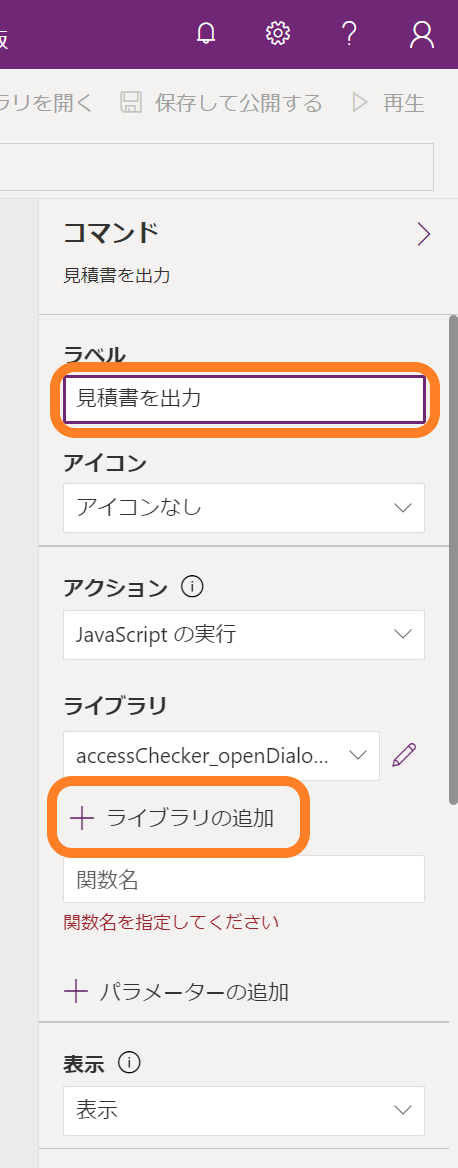Click パラメーターの追加 to add a parameter

tap(177, 991)
